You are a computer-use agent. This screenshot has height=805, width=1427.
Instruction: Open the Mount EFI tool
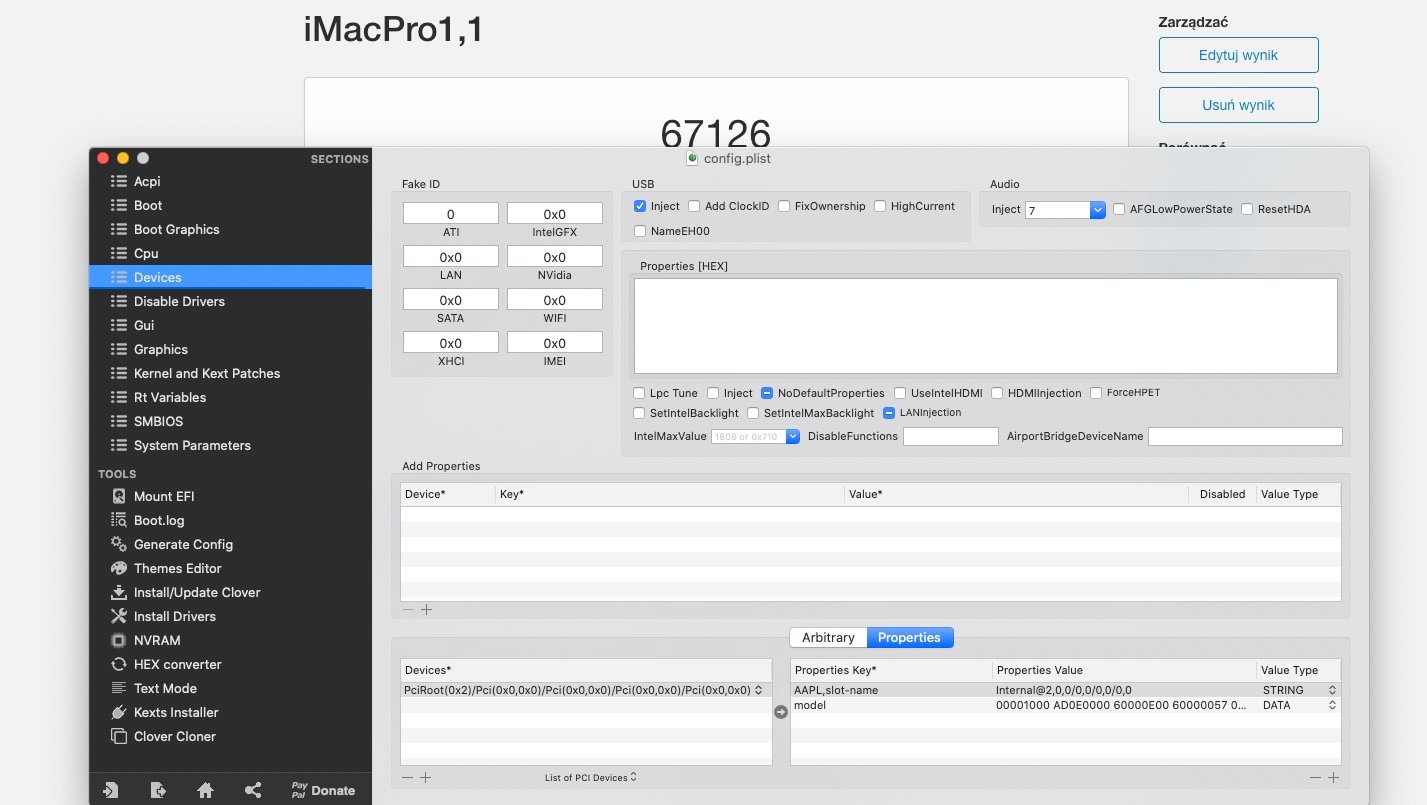coord(166,497)
